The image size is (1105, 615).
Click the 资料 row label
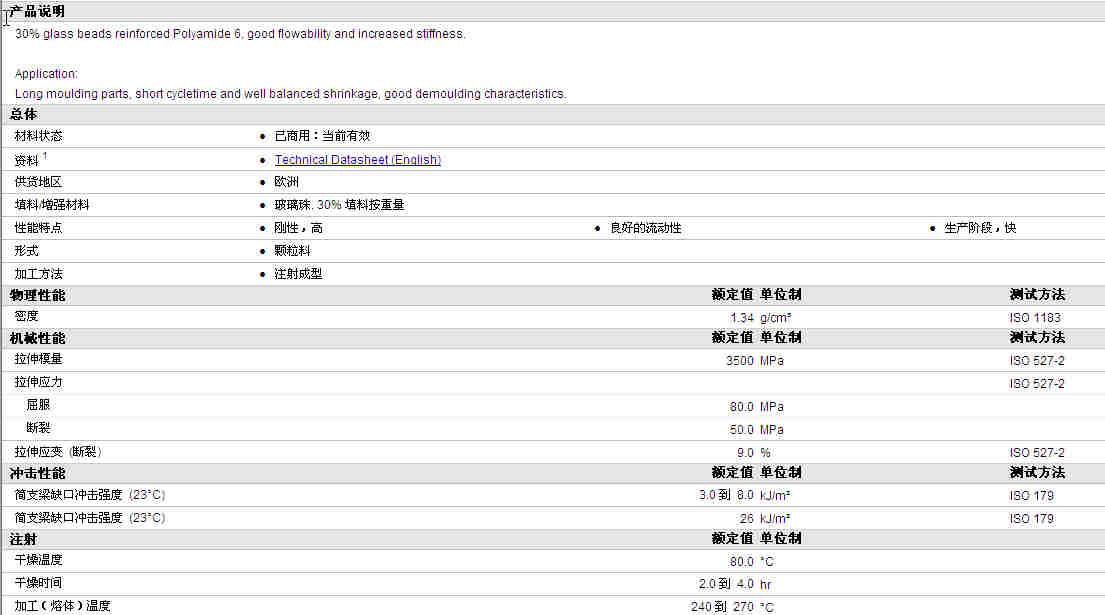(x=27, y=160)
